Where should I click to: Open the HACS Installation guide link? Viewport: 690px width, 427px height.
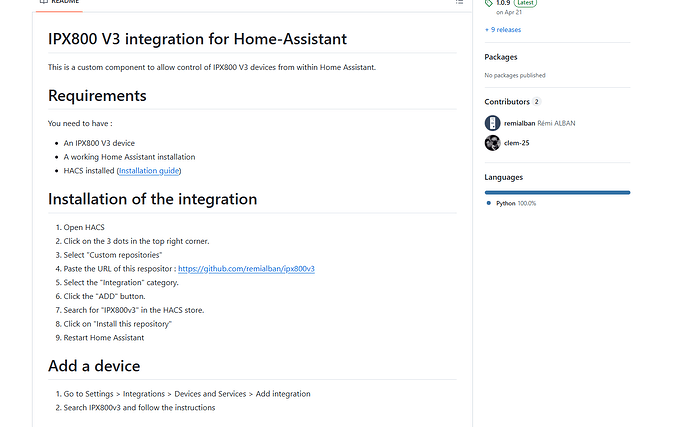click(x=149, y=171)
